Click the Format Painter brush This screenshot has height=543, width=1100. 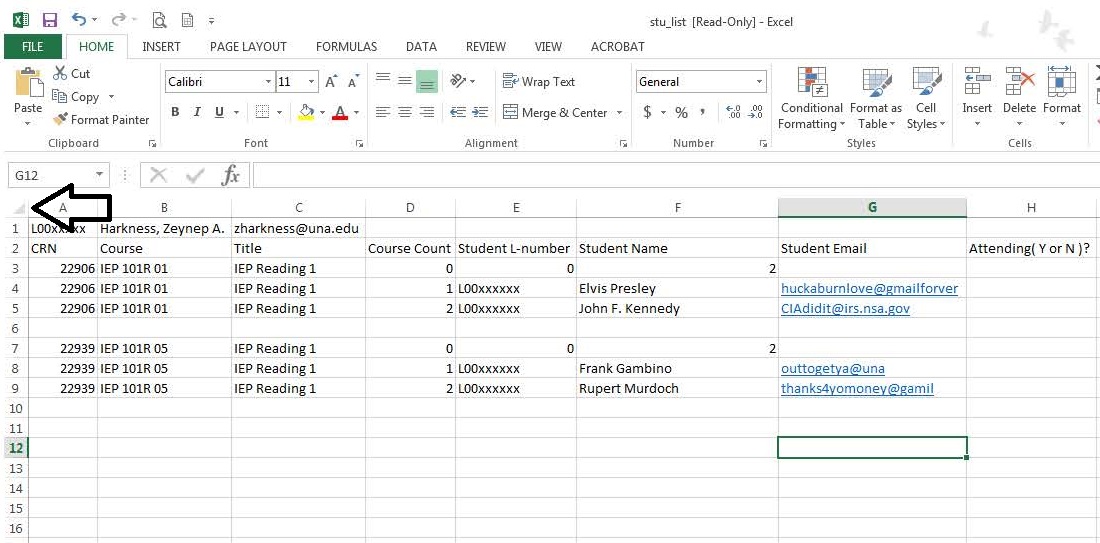[101, 120]
